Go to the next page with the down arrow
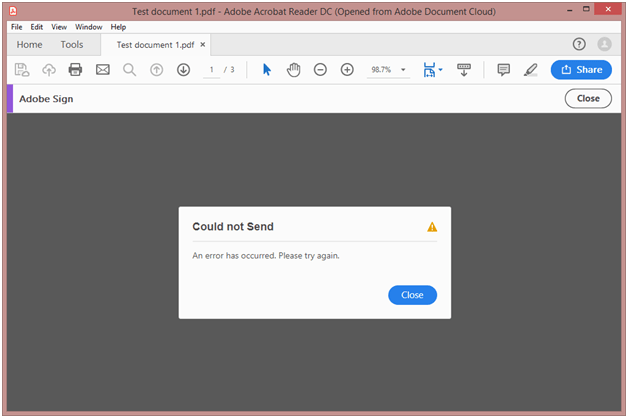 click(183, 70)
